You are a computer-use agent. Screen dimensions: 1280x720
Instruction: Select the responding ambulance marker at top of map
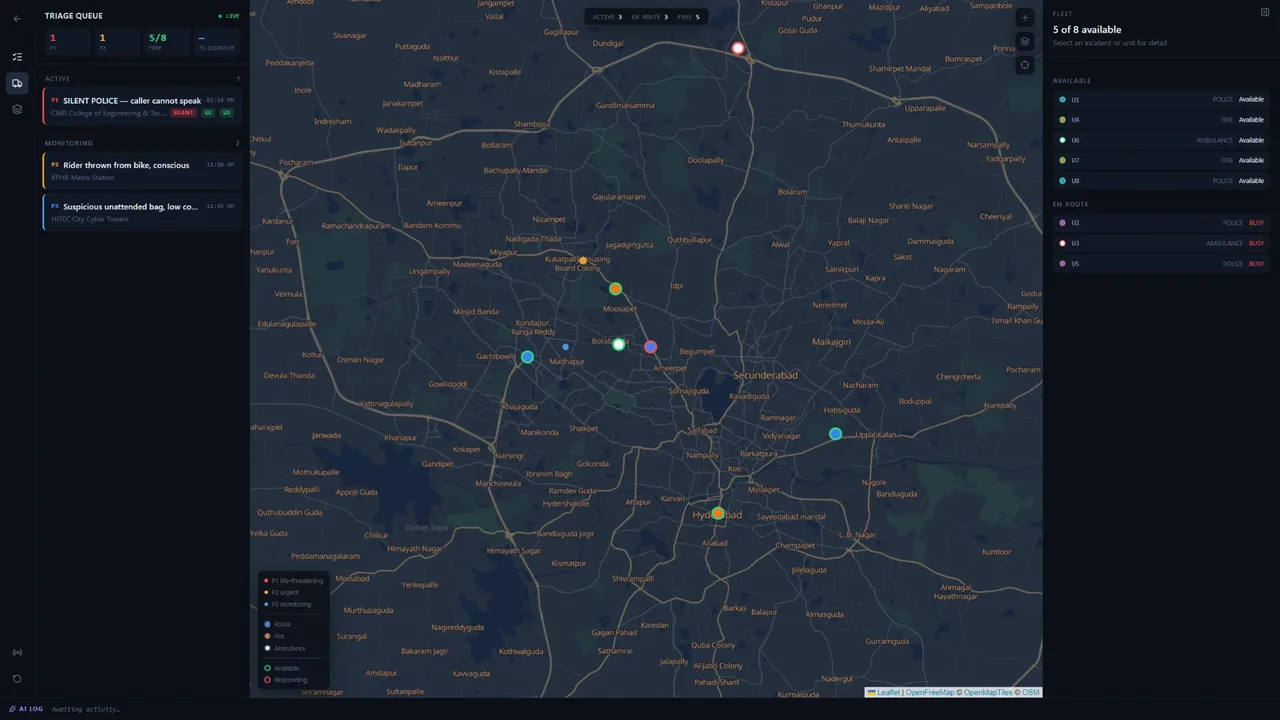pos(738,48)
